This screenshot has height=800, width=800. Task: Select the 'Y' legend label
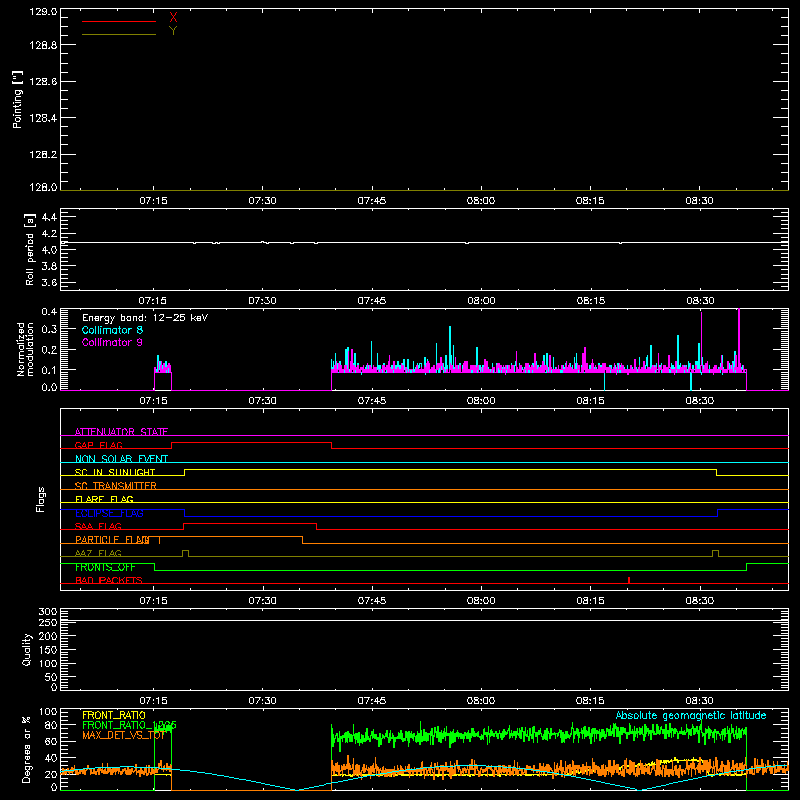point(173,31)
